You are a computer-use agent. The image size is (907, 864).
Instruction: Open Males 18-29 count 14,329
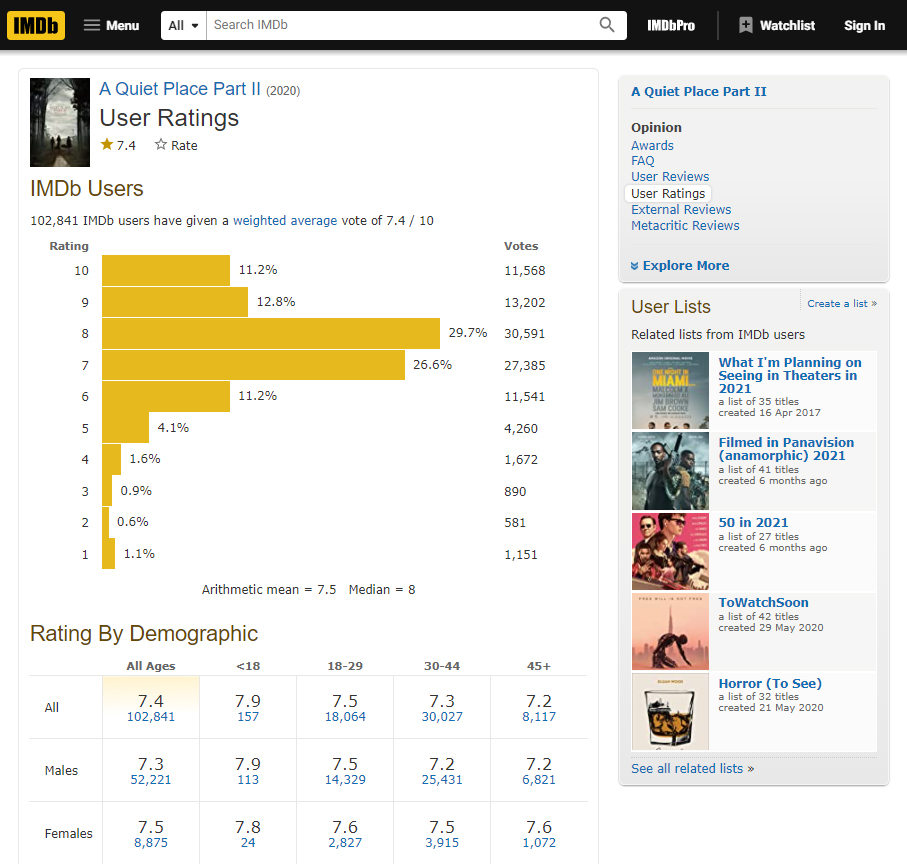tap(345, 780)
